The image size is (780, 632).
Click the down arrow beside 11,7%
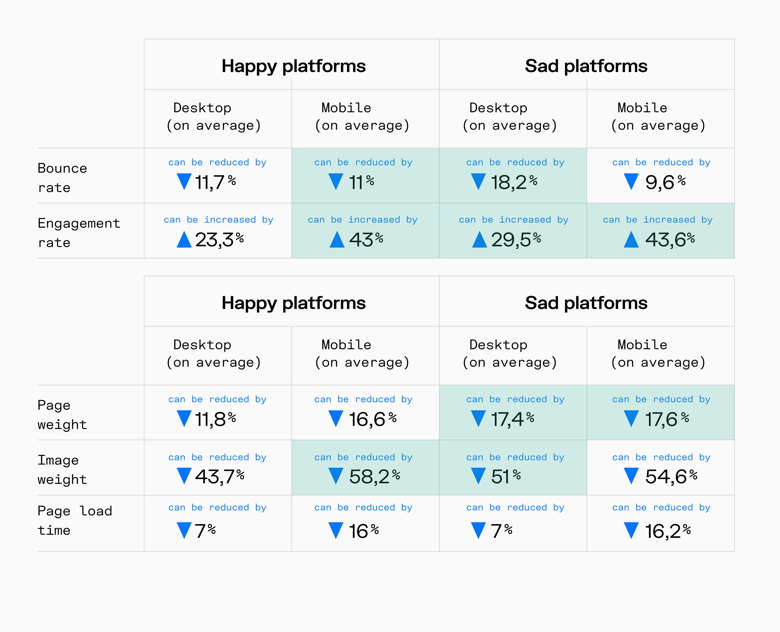point(184,182)
